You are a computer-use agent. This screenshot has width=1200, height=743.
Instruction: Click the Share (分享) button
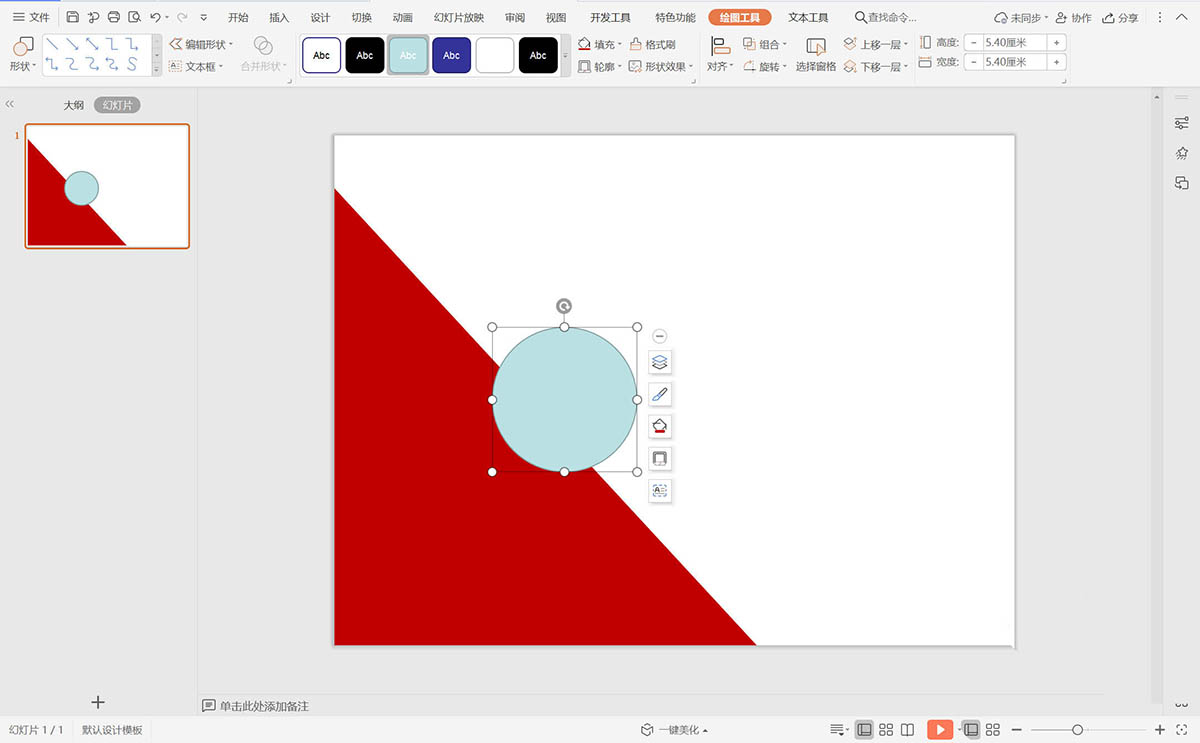(1120, 18)
